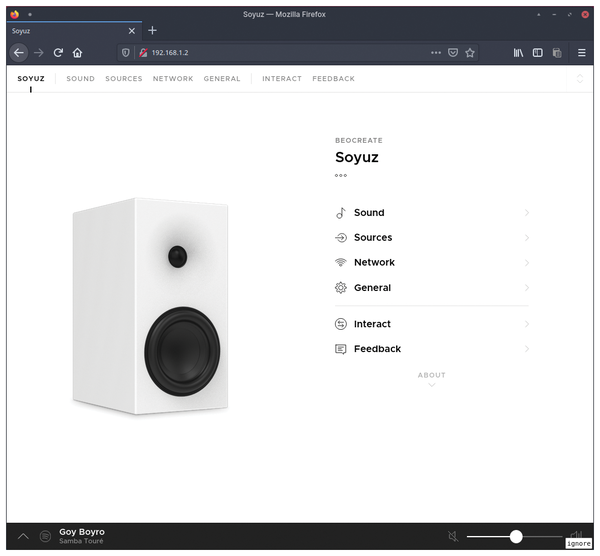Image resolution: width=600 pixels, height=556 pixels.
Task: Click chevron on Sound row
Action: point(527,213)
